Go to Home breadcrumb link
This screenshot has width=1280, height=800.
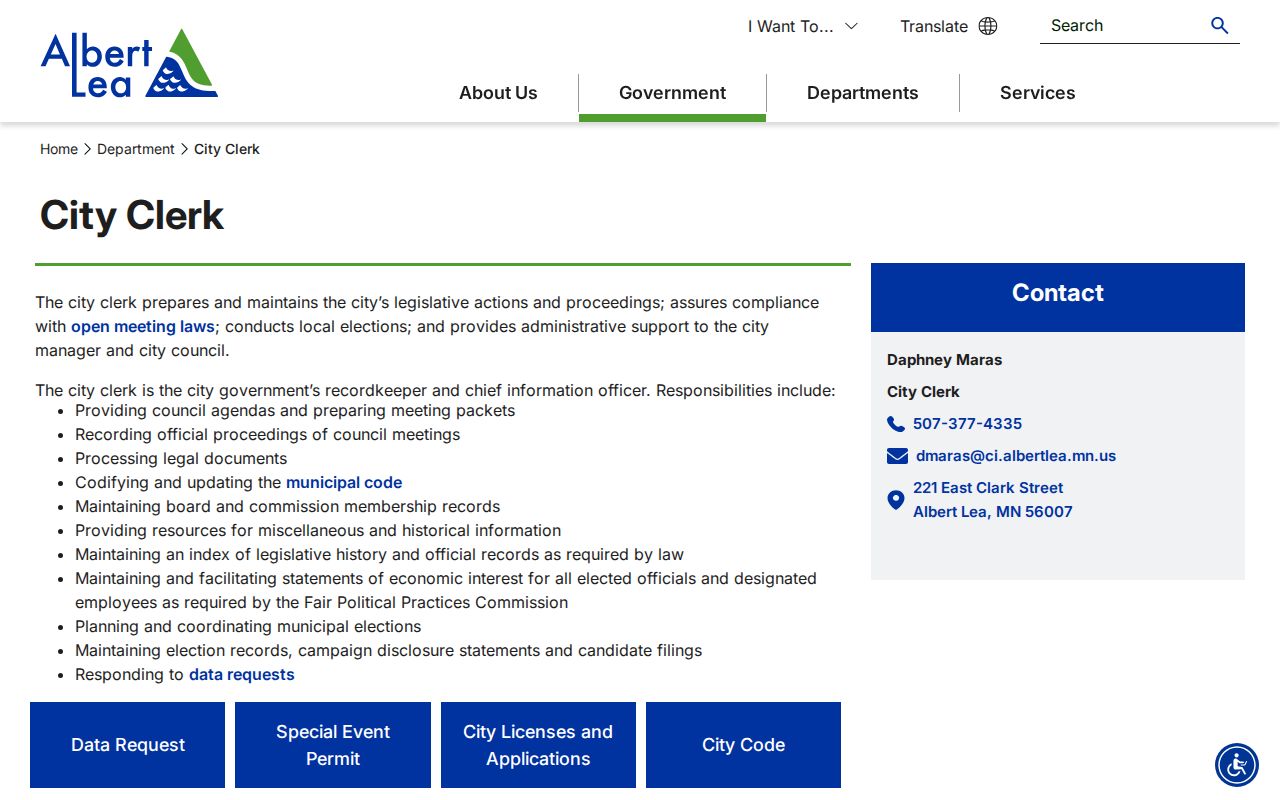[x=59, y=149]
